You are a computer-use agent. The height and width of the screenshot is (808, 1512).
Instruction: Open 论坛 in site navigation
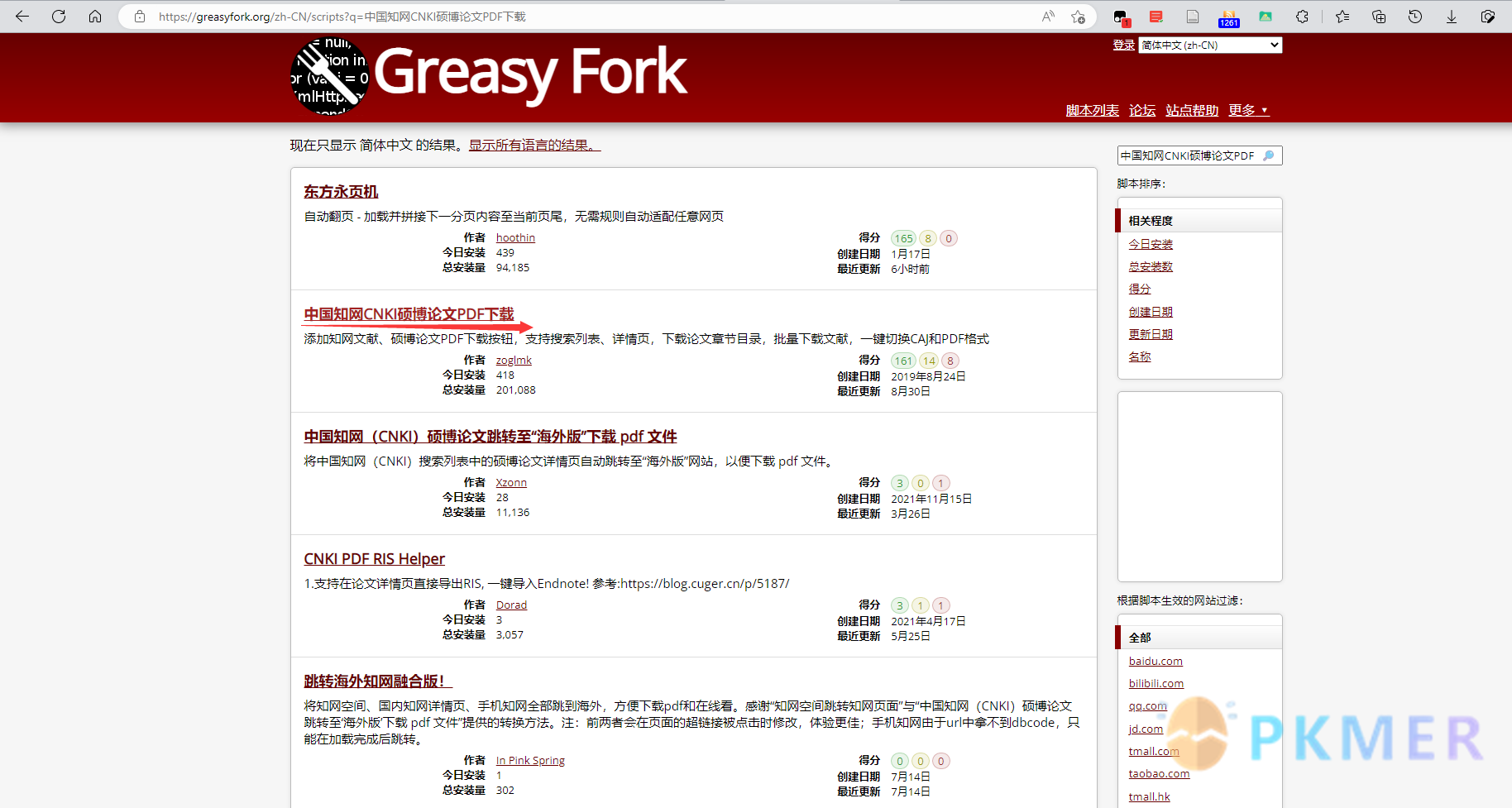click(x=1142, y=110)
